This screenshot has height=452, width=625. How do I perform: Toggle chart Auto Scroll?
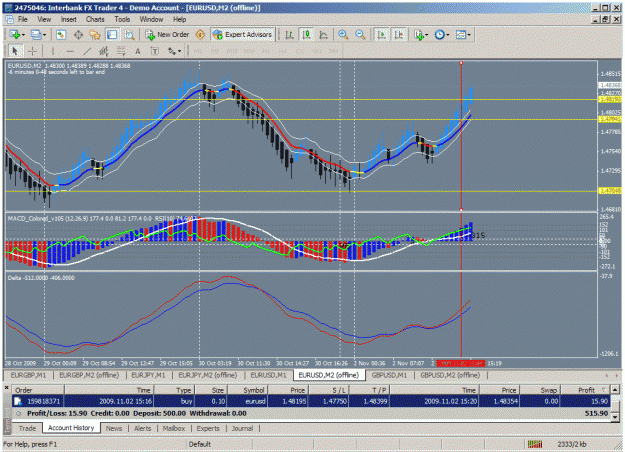coord(381,35)
